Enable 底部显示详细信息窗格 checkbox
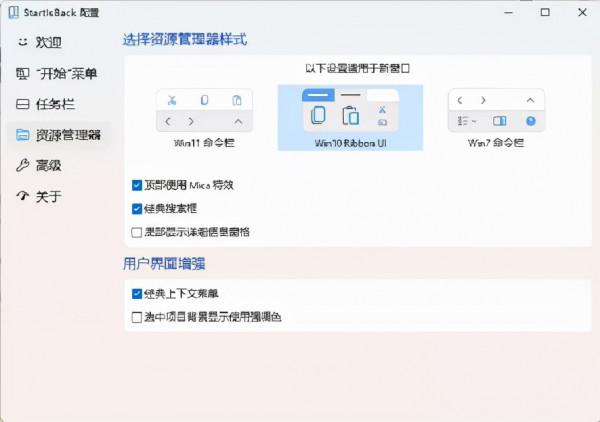 click(137, 232)
